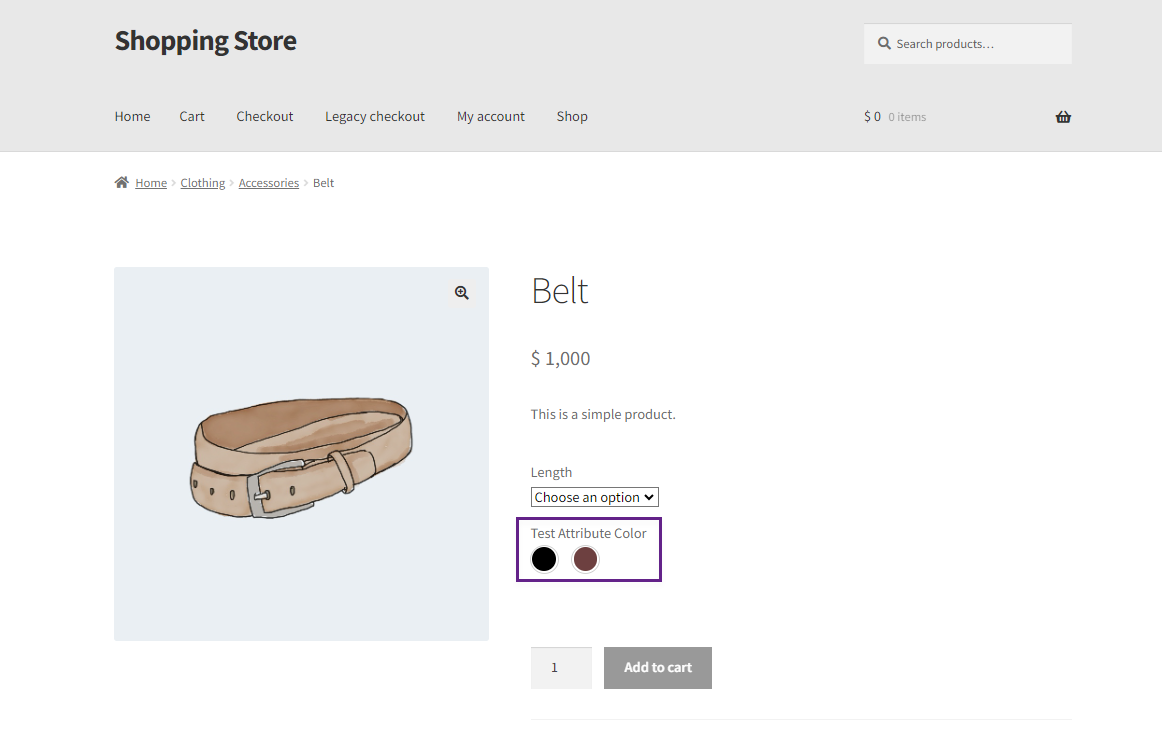Screen dimensions: 1162x732
Task: Open the Cart menu item
Action: coord(192,116)
